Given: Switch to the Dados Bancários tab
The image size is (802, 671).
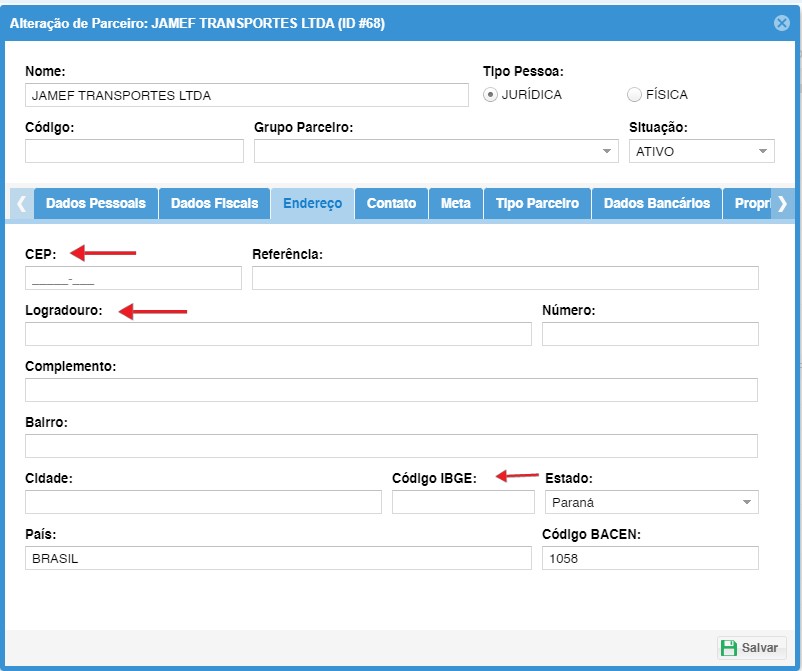Looking at the screenshot, I should pyautogui.click(x=657, y=203).
